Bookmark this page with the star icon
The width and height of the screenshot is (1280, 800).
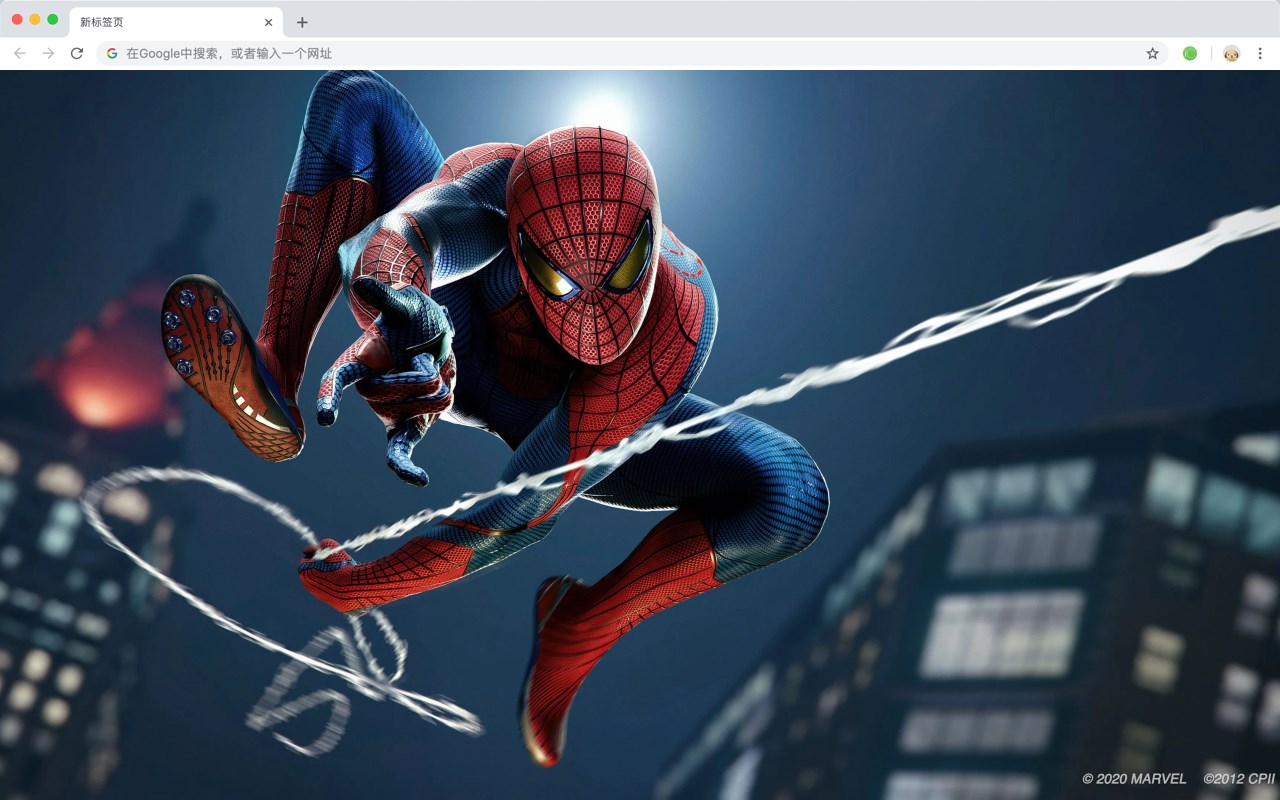click(x=1152, y=53)
